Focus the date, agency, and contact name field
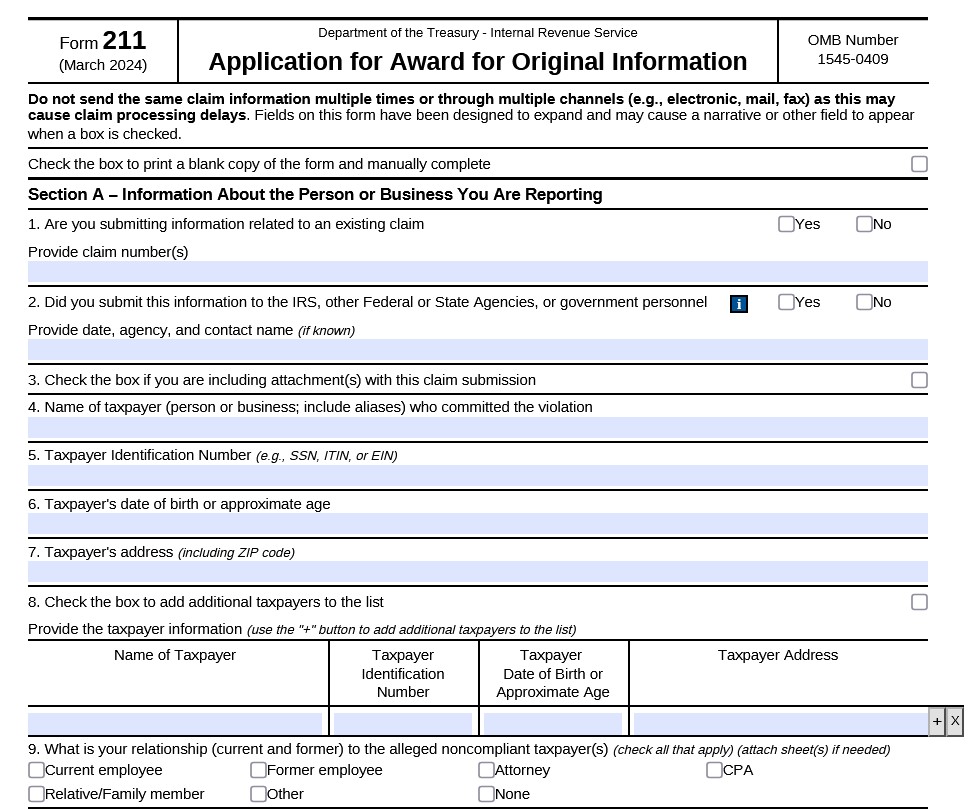 tap(478, 350)
